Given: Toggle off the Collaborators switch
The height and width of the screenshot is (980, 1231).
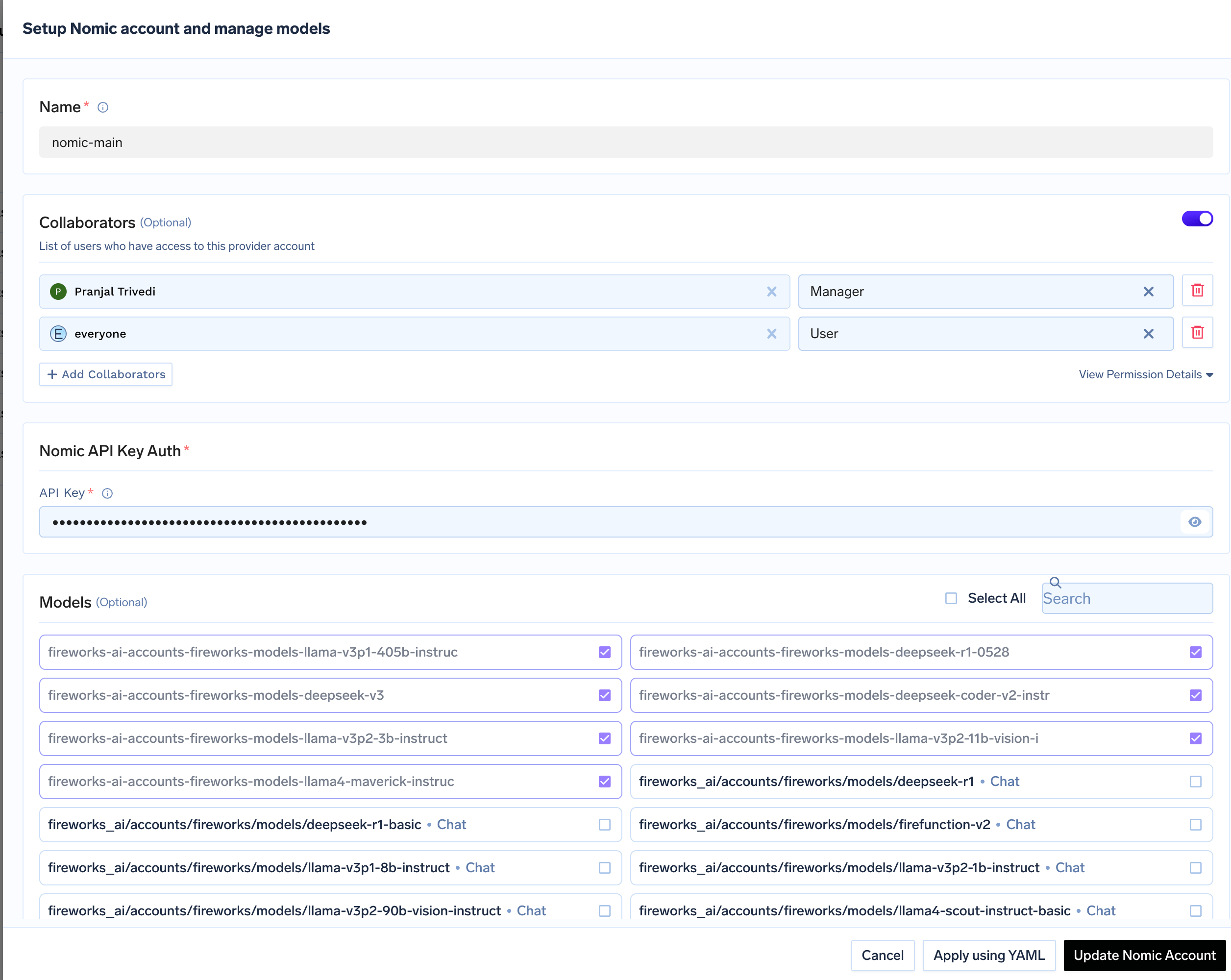Looking at the screenshot, I should click(x=1197, y=219).
